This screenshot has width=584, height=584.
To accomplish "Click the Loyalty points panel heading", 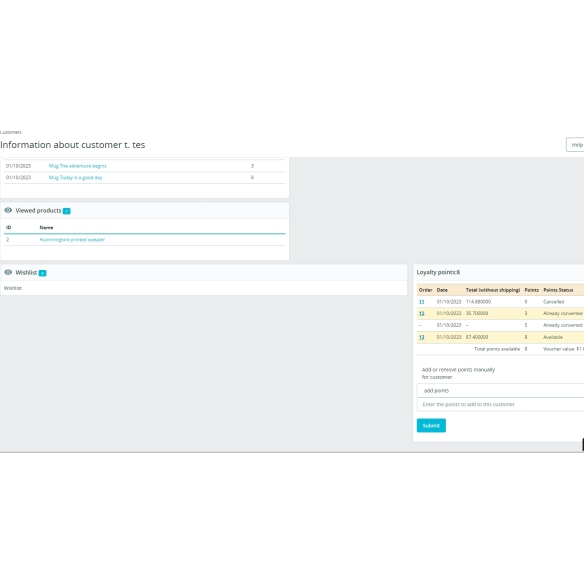I will pyautogui.click(x=438, y=273).
